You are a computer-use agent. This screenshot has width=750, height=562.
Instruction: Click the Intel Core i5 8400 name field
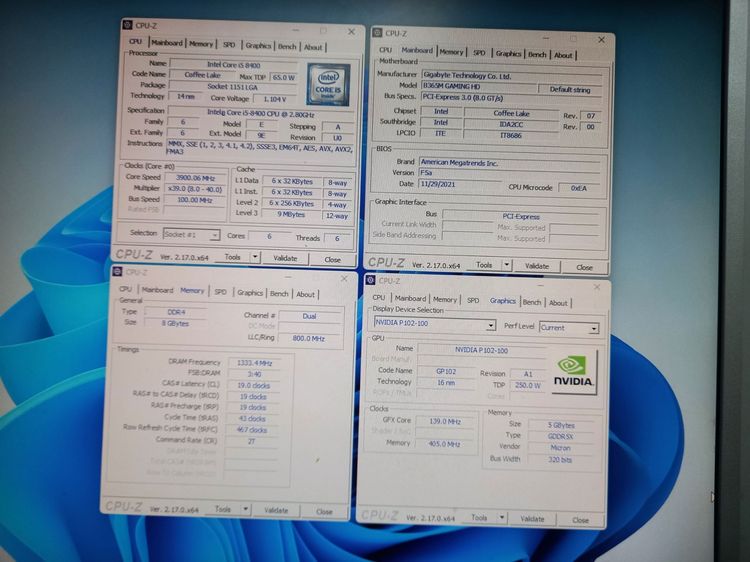click(x=234, y=65)
